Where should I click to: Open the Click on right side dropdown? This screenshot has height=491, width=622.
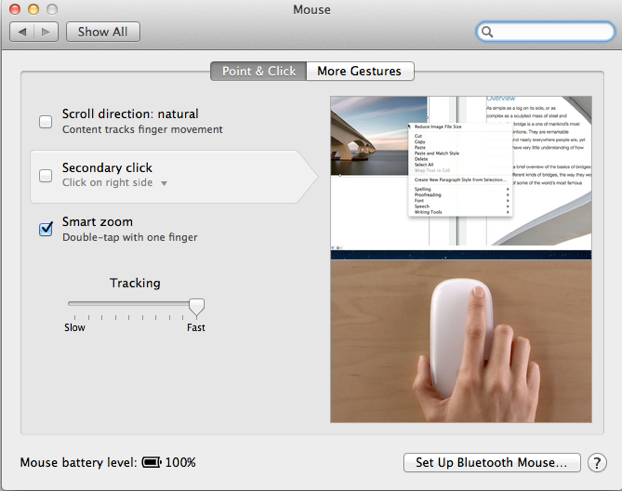(x=115, y=183)
